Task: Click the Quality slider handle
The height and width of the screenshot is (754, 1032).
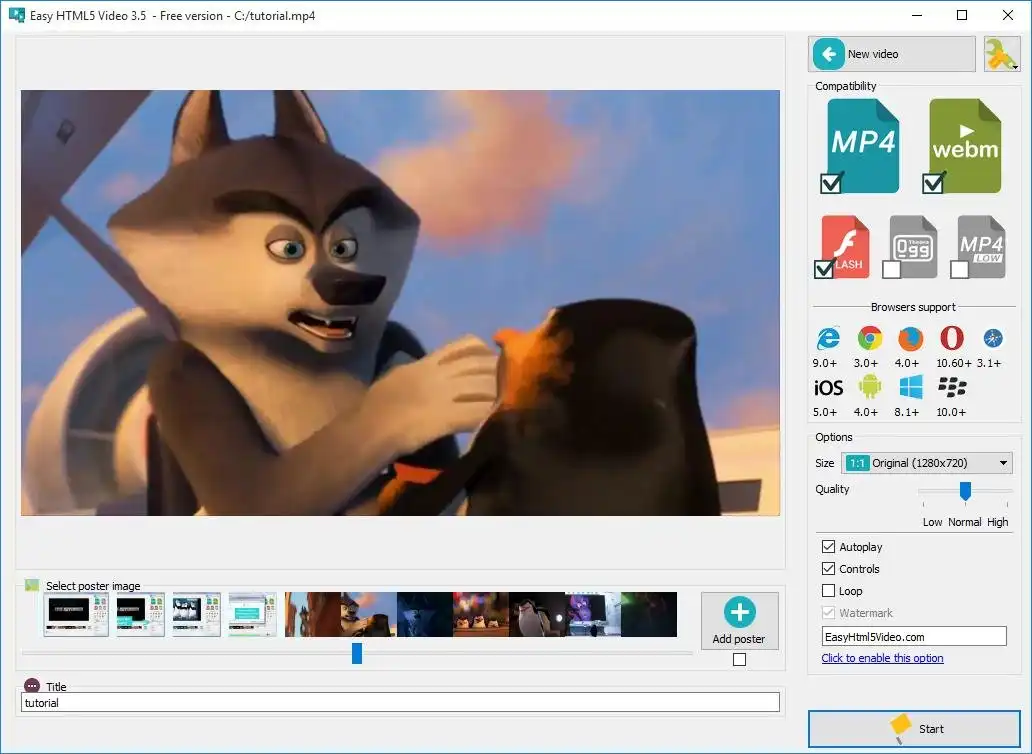Action: click(x=965, y=491)
